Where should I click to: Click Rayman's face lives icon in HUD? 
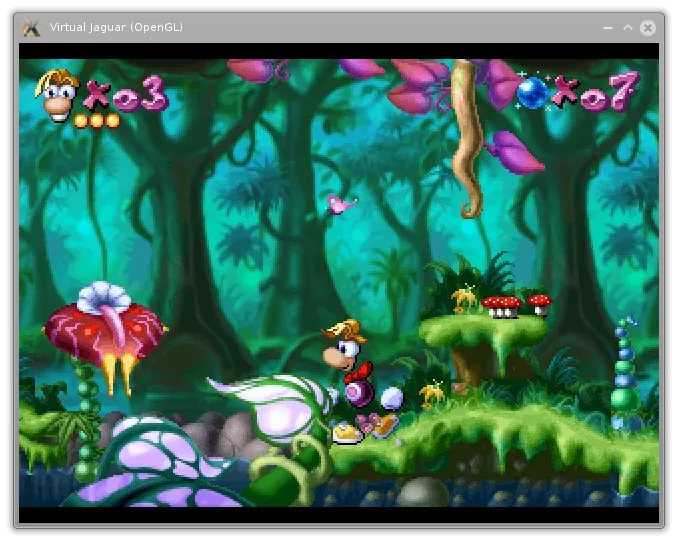(x=57, y=95)
